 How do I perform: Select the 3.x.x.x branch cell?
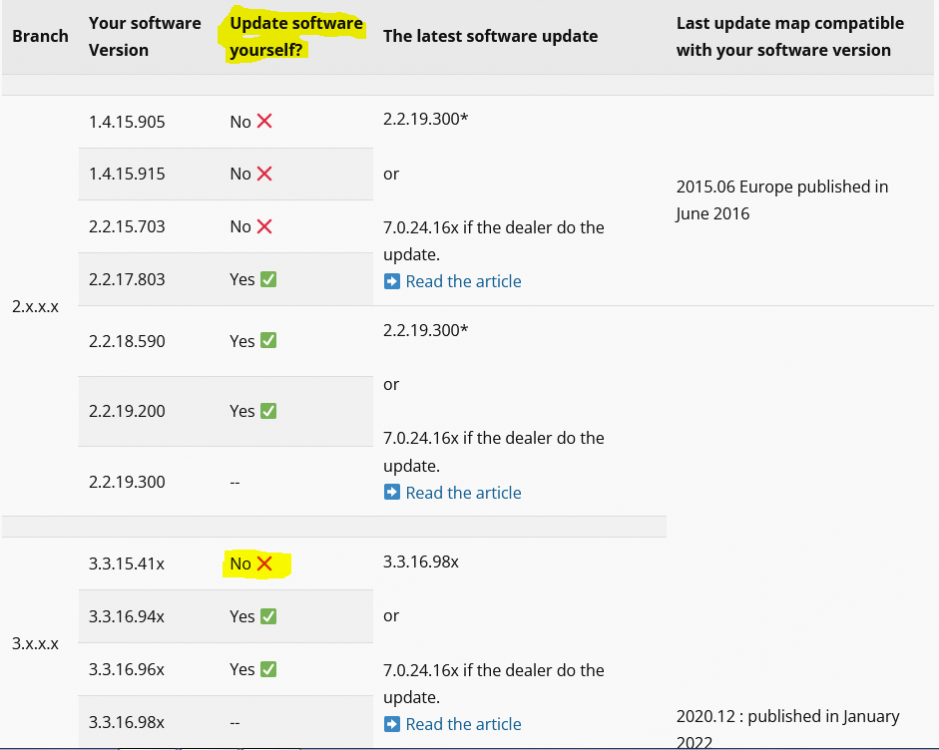pyautogui.click(x=35, y=643)
